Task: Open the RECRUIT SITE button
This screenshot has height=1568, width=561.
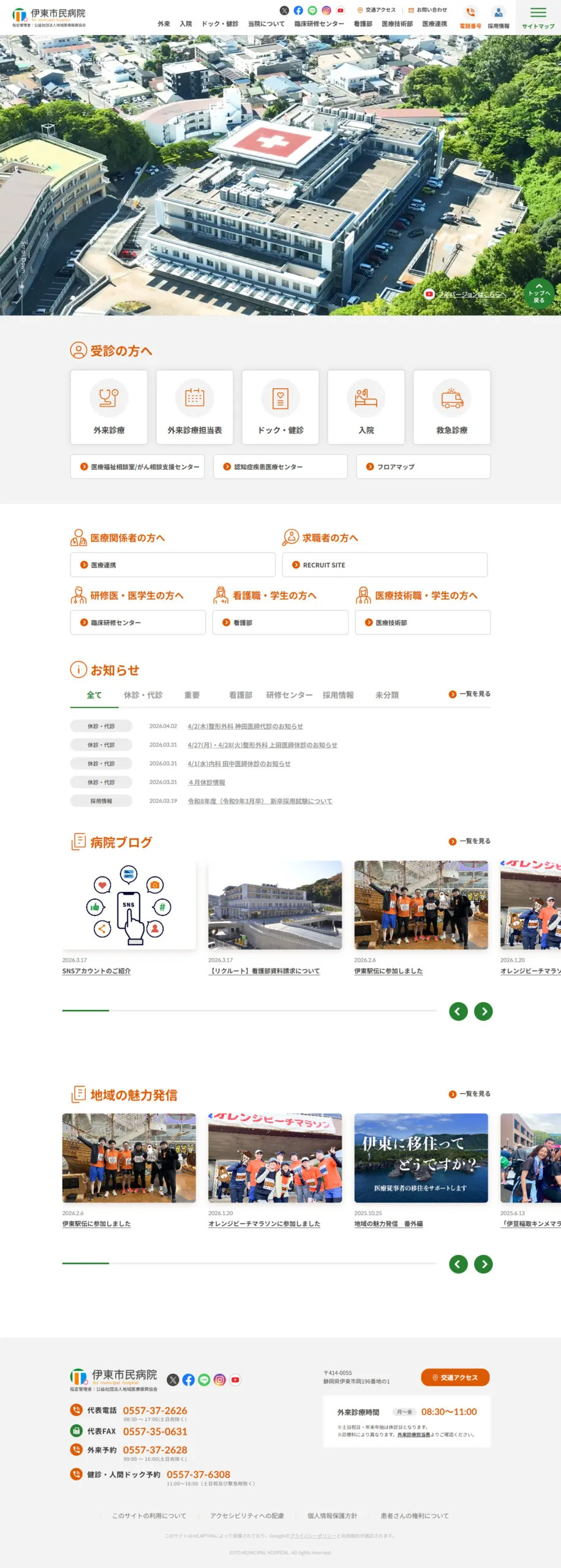Action: pos(385,565)
